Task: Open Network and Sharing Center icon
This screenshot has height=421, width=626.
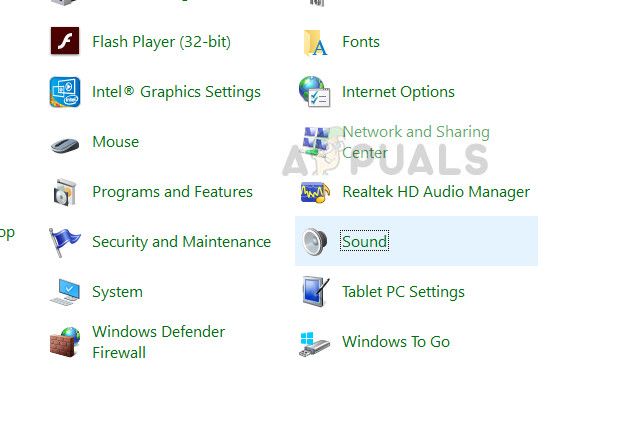Action: (316, 141)
